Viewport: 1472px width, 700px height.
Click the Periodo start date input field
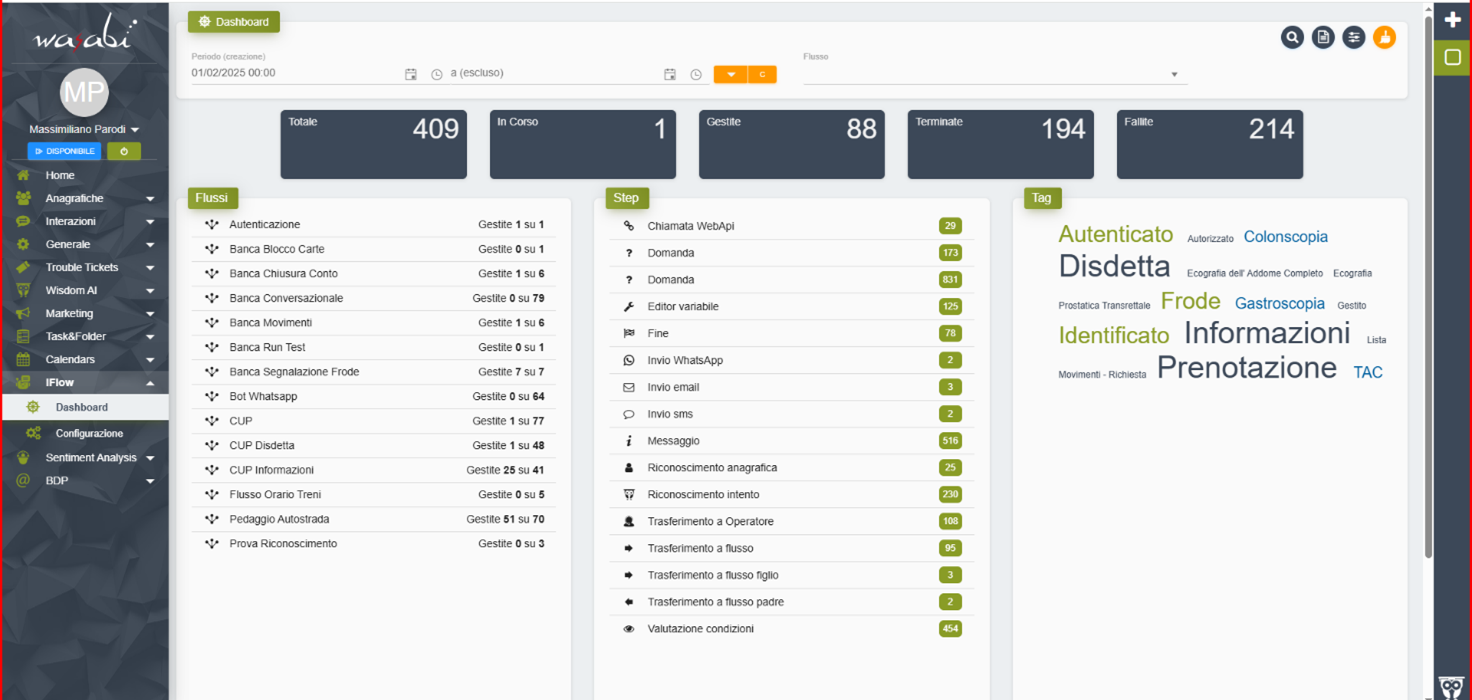[295, 73]
